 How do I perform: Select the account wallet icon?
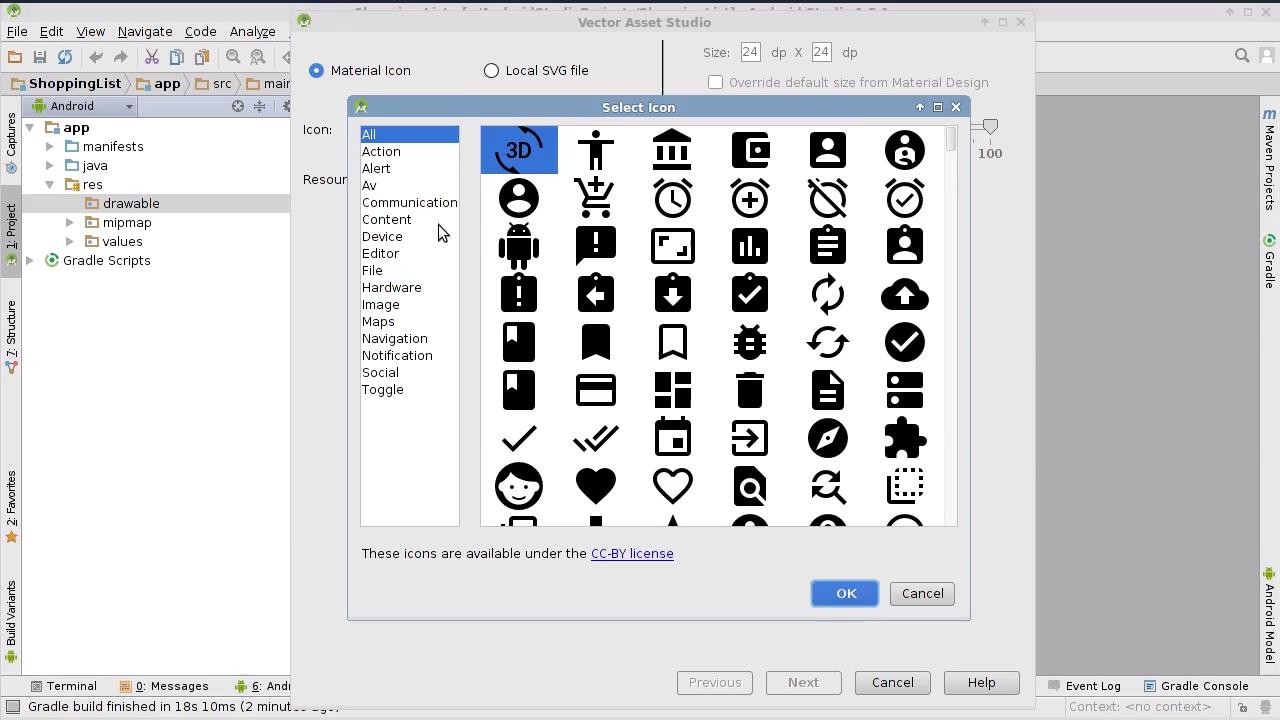750,150
